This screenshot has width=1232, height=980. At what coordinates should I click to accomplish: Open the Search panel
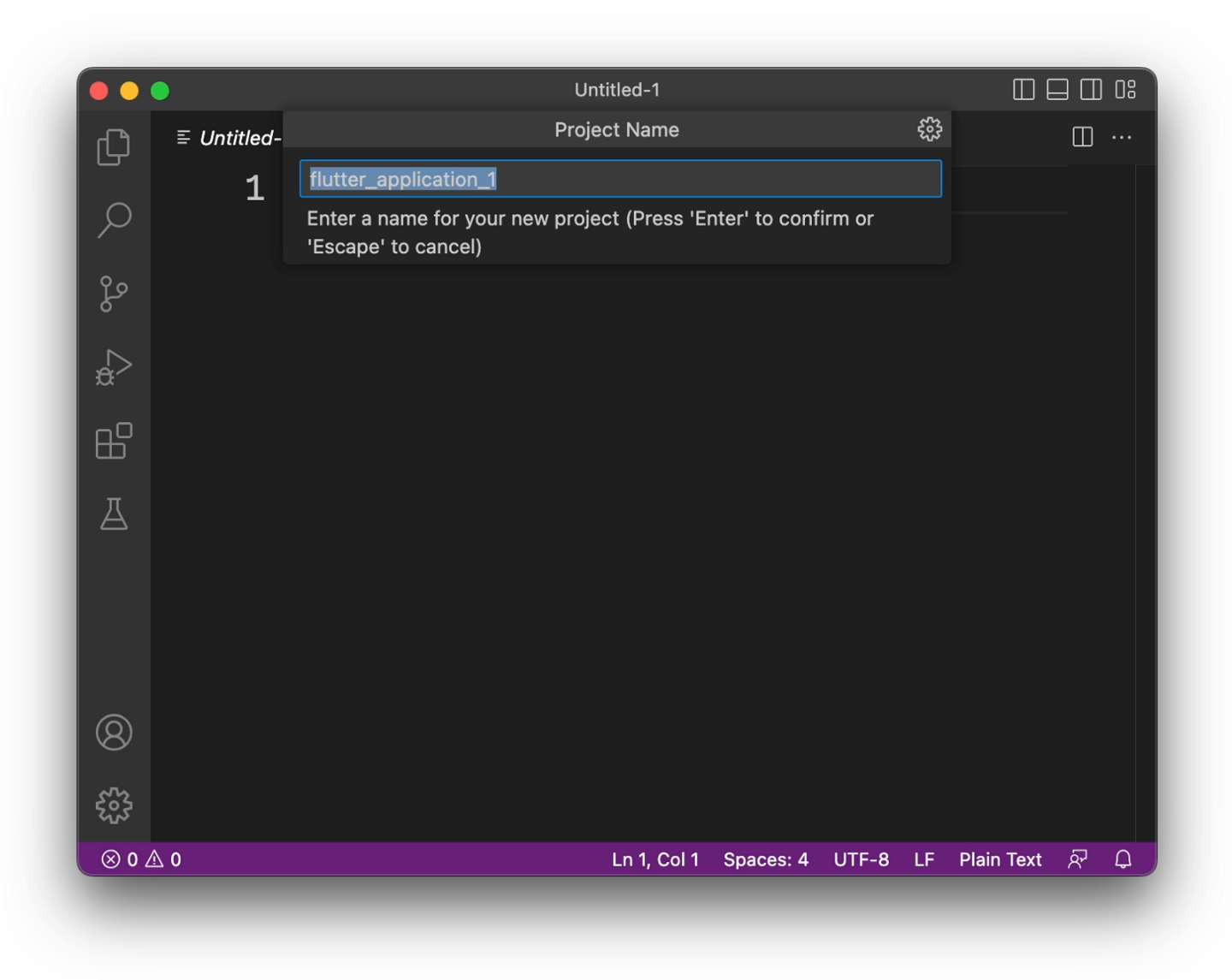(x=114, y=219)
